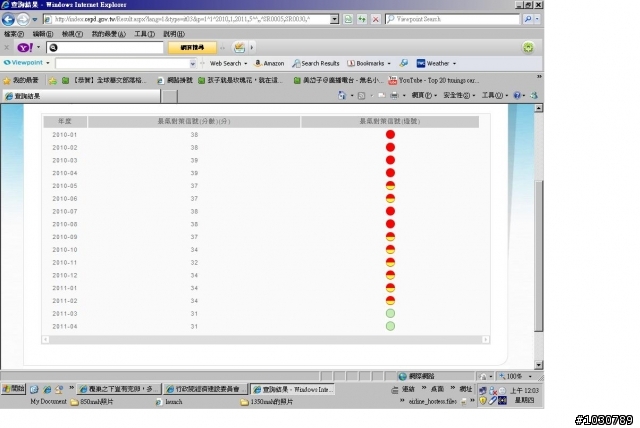
Task: Click the compatibility view icon beside the address bar
Action: [348, 19]
